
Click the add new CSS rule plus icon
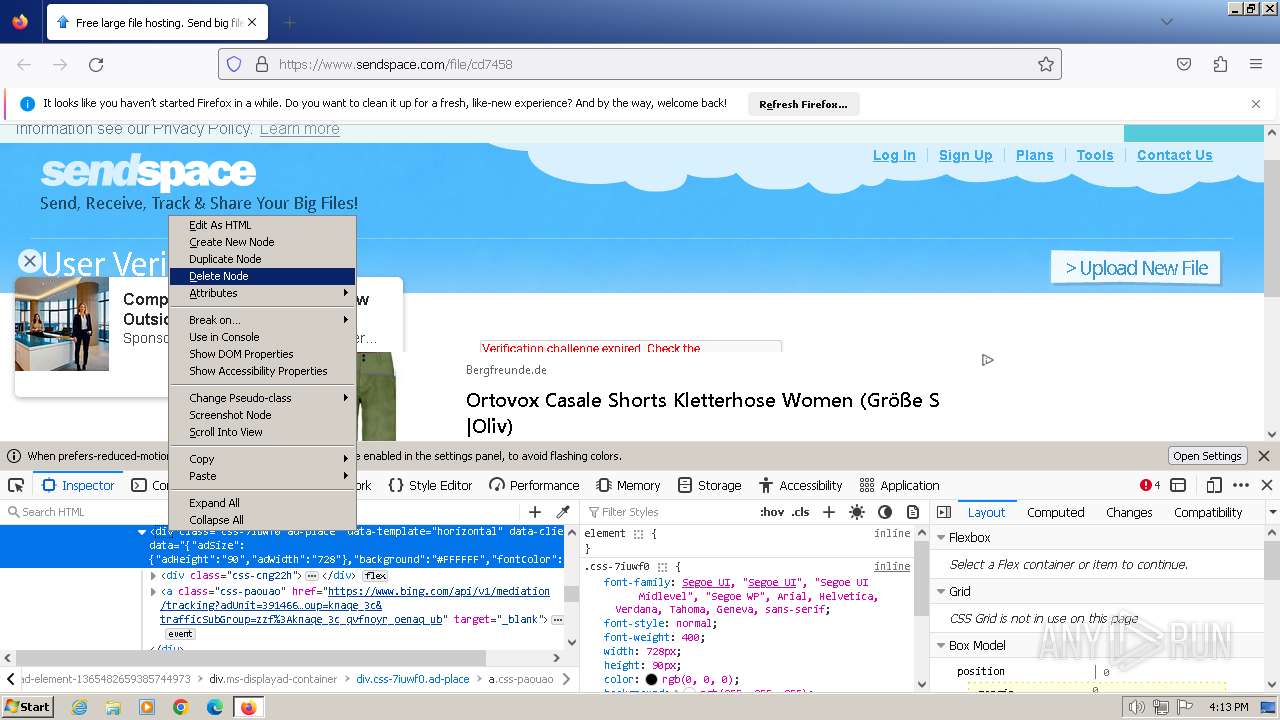[828, 512]
